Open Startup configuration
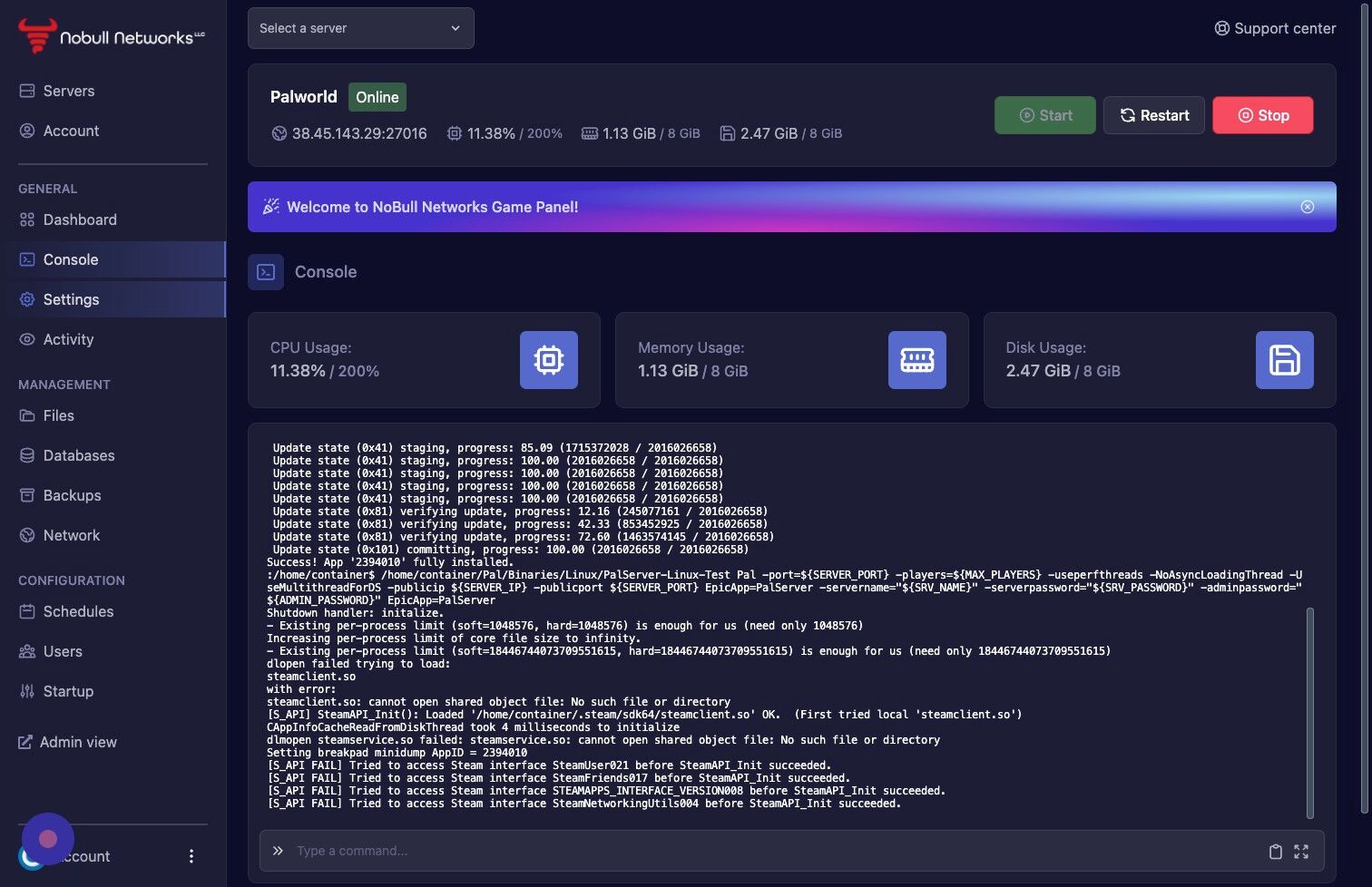 pyautogui.click(x=113, y=691)
